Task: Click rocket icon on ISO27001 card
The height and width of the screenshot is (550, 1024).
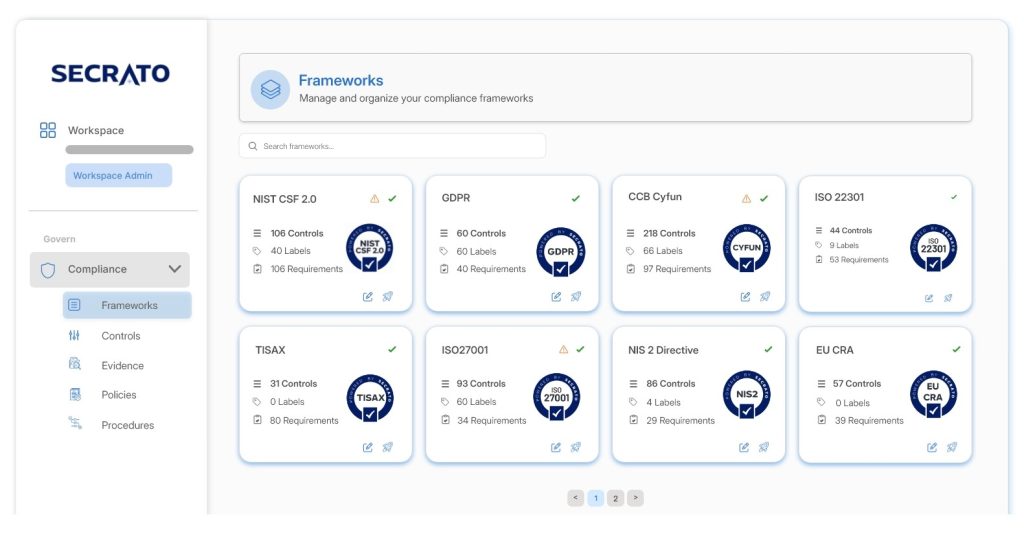Action: (x=575, y=447)
